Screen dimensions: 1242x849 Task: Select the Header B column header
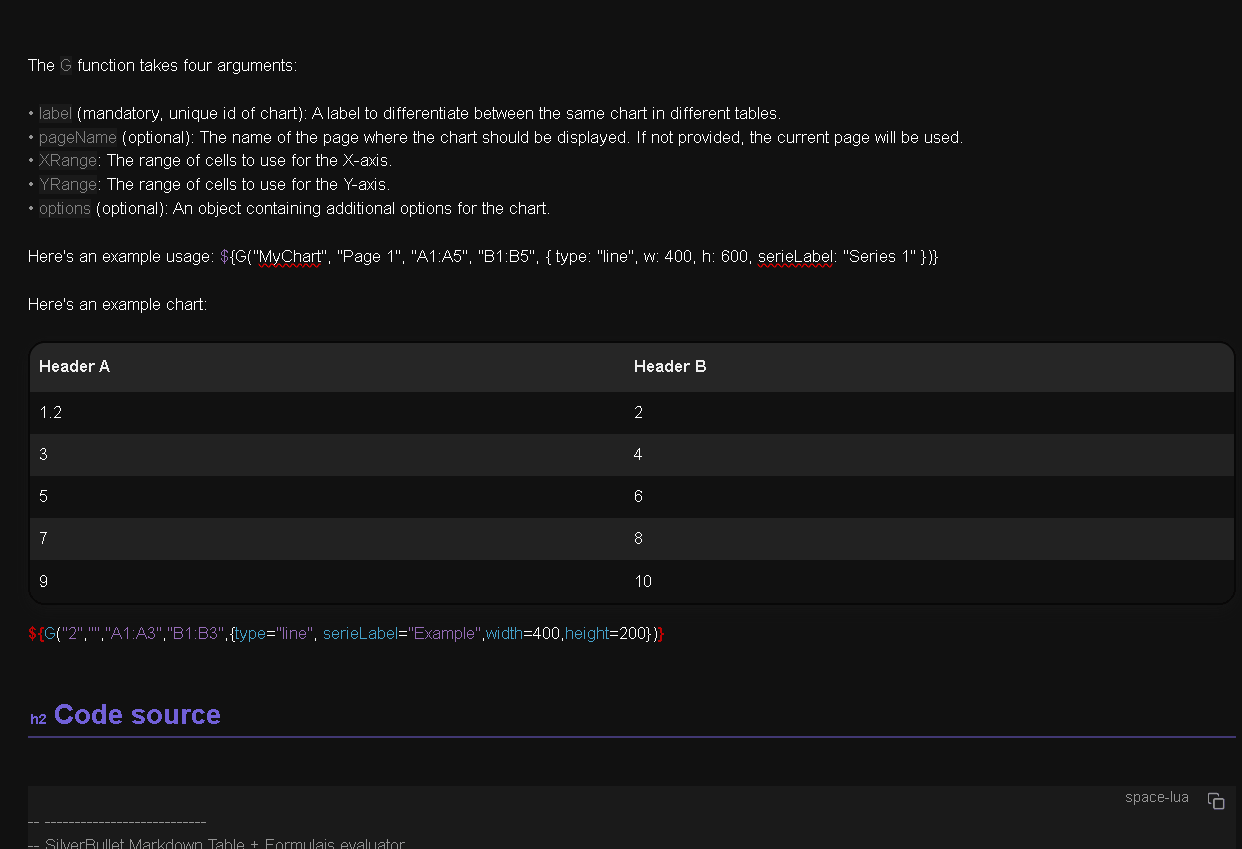click(670, 367)
